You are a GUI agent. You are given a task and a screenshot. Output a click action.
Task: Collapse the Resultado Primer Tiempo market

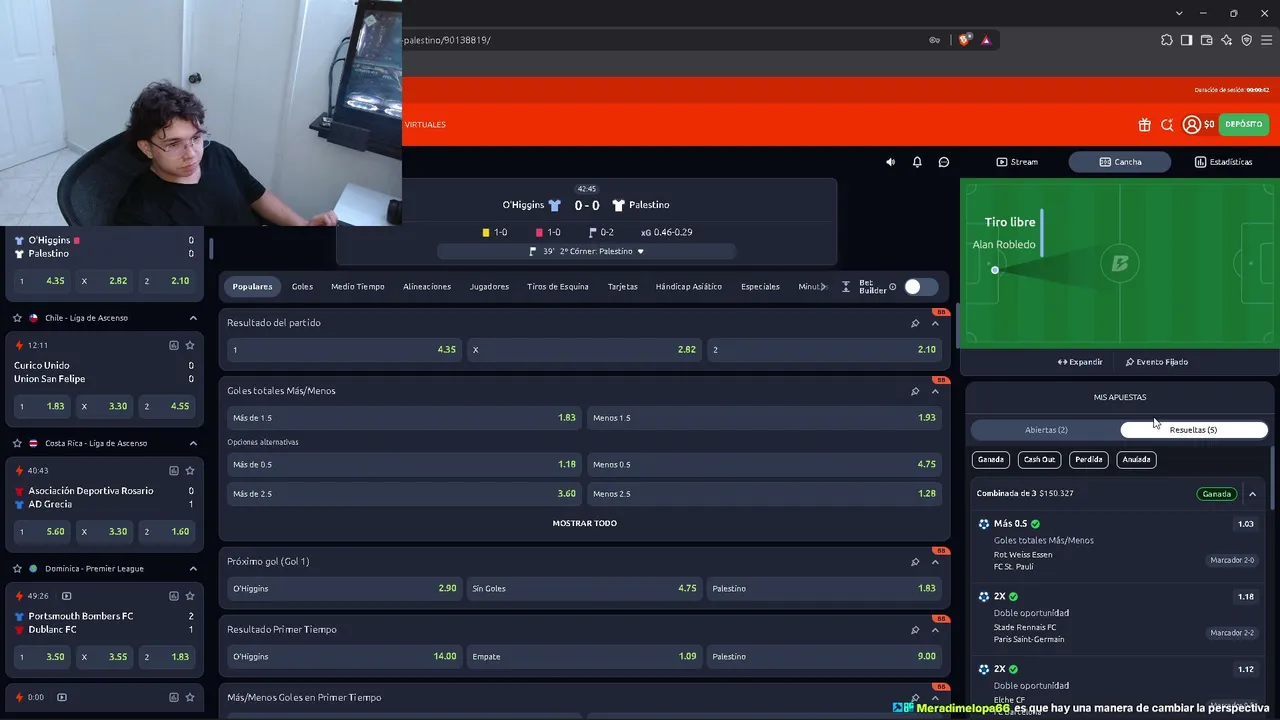(935, 630)
